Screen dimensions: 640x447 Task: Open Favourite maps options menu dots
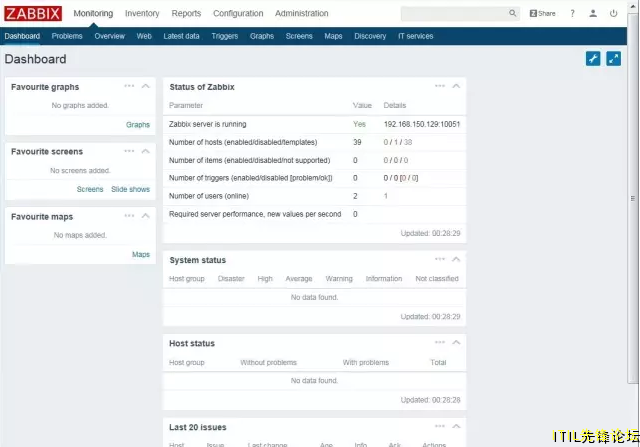[x=129, y=216]
